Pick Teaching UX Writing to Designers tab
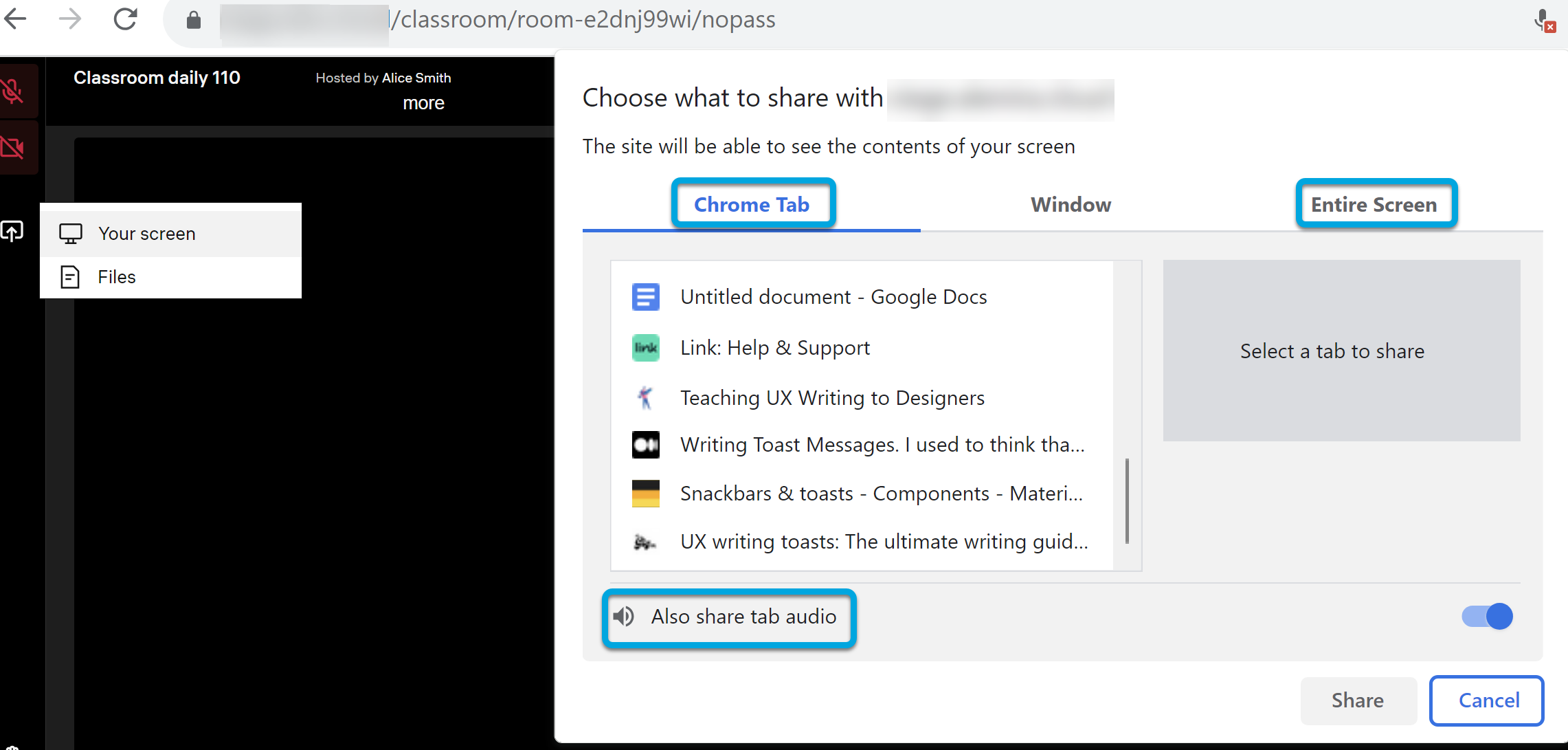 pos(832,398)
